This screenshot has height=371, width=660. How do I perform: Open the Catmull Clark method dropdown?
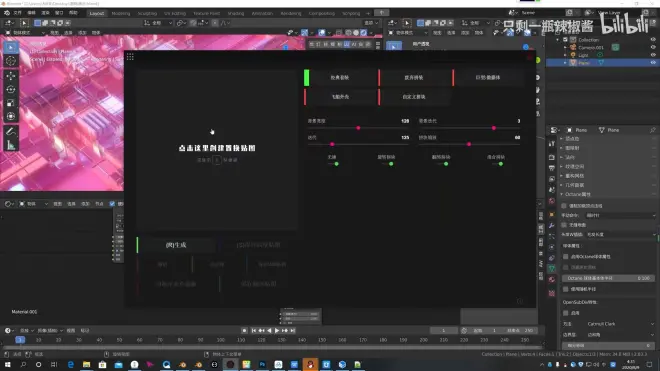pyautogui.click(x=621, y=324)
